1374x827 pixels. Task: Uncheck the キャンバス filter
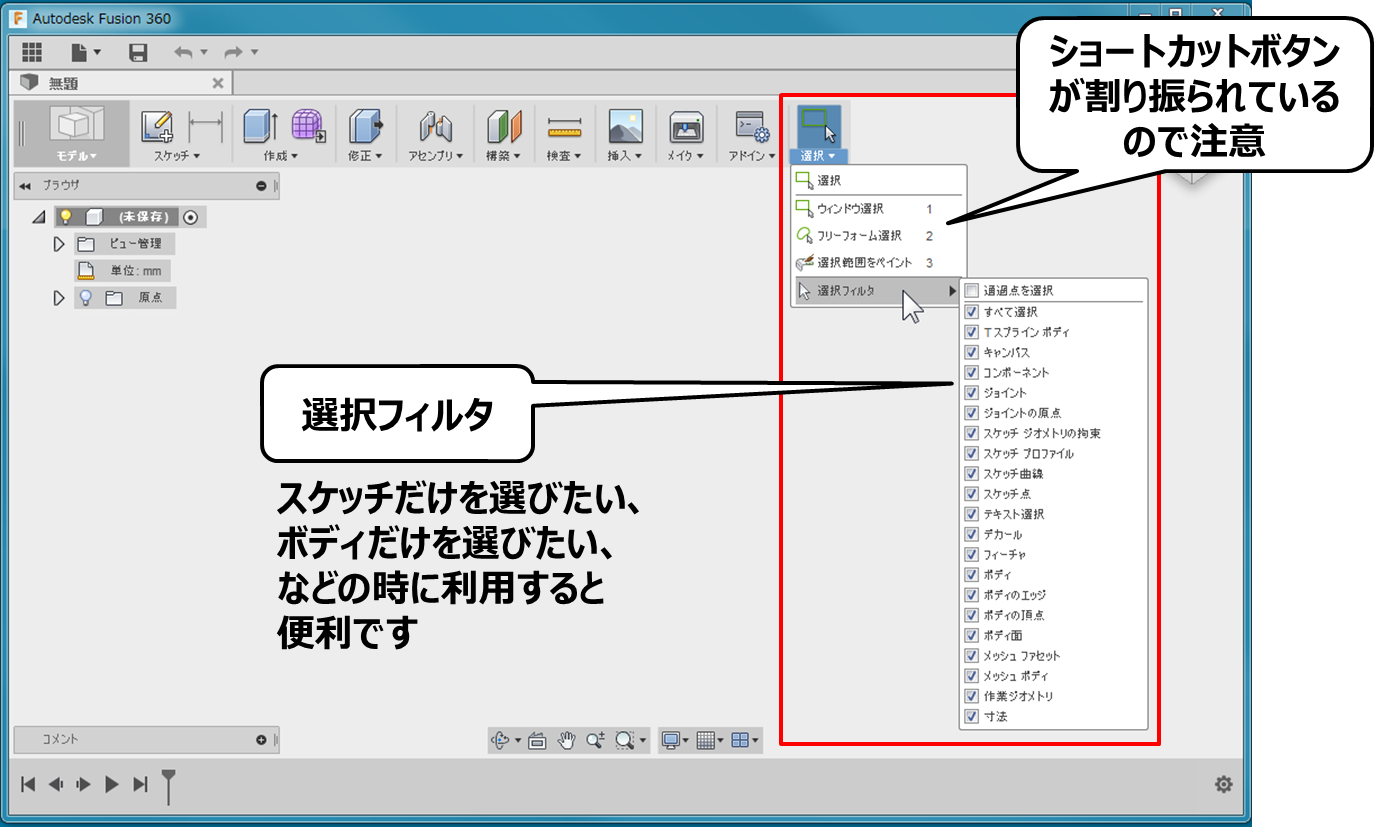click(971, 352)
